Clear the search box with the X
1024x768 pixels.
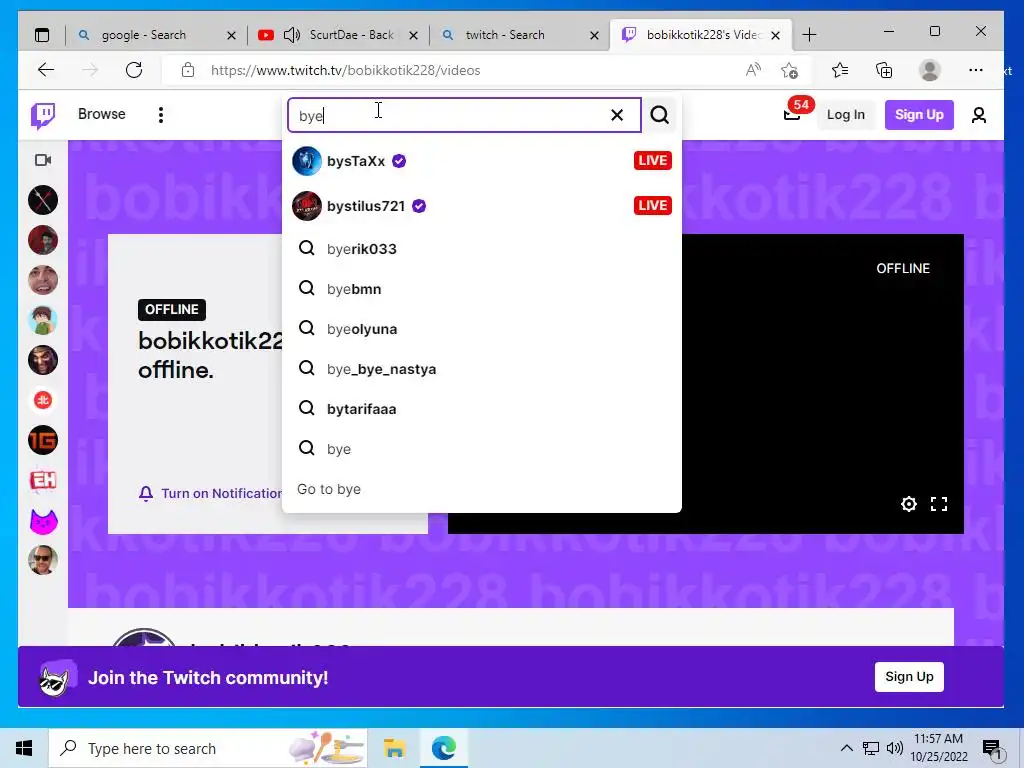coord(616,115)
